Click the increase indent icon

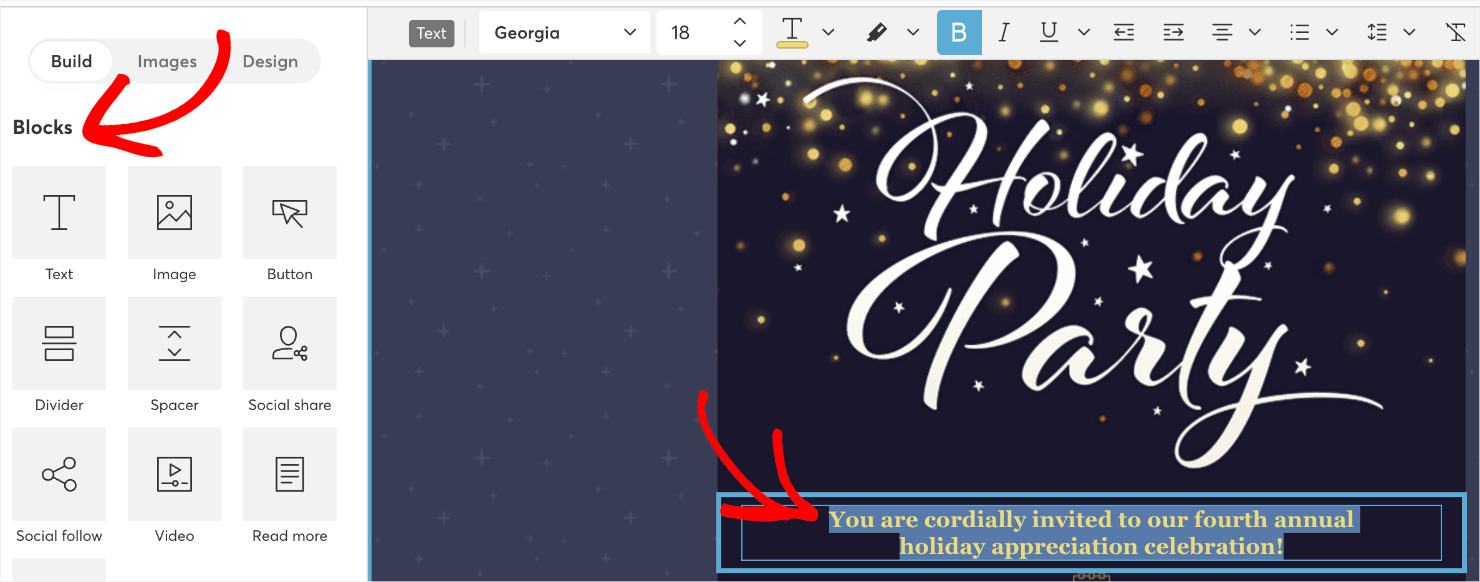point(1172,32)
